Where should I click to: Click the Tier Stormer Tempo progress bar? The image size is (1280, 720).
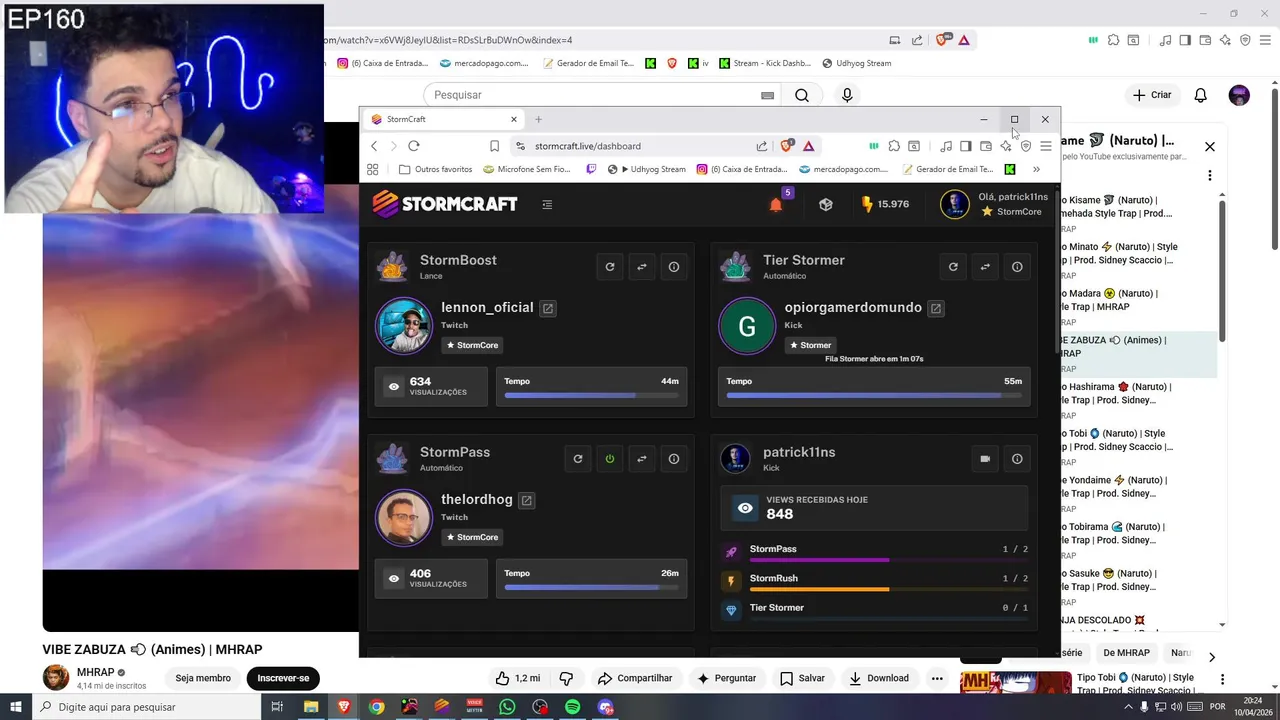click(x=874, y=395)
